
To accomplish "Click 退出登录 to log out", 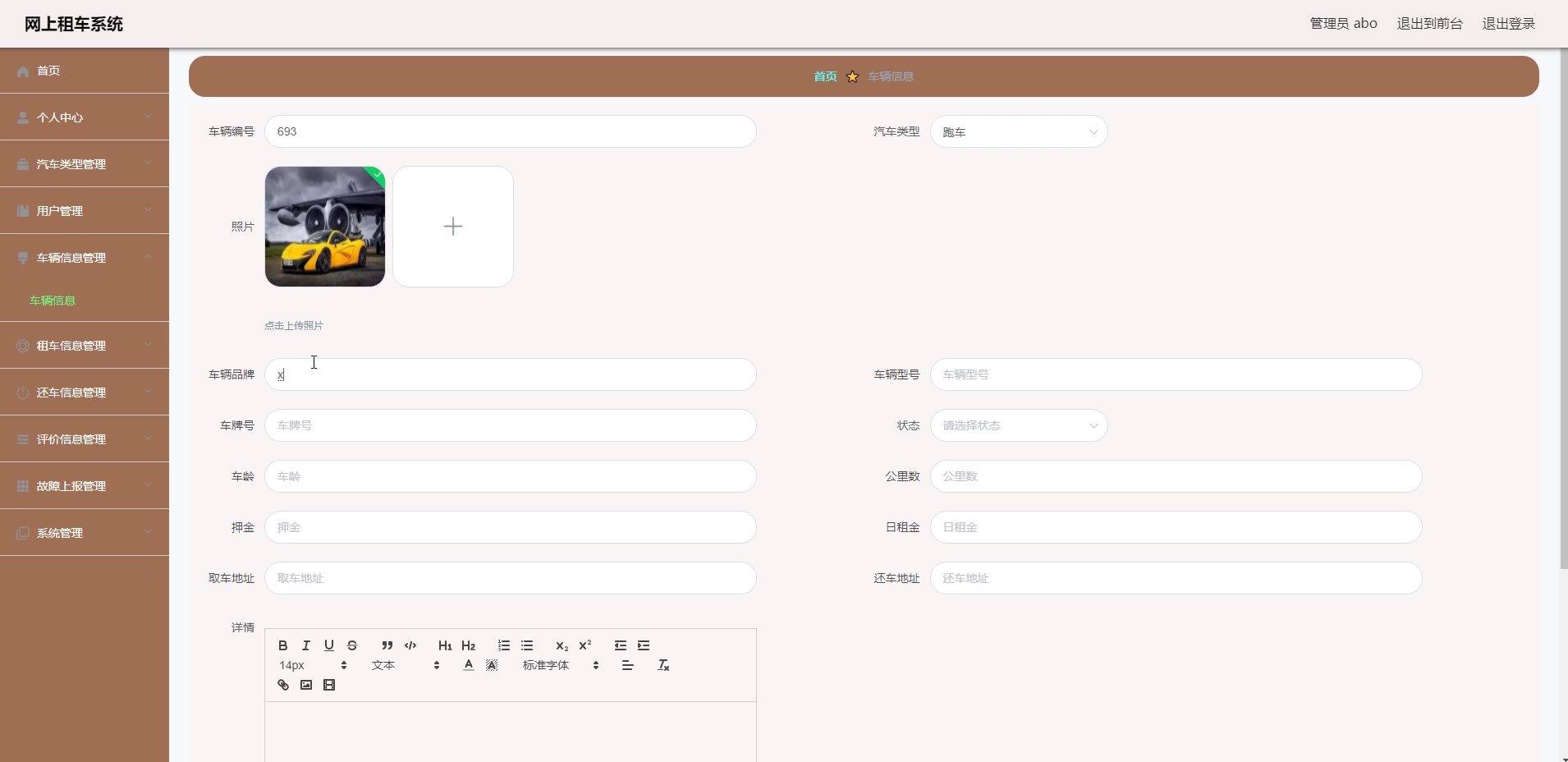I will [1508, 24].
